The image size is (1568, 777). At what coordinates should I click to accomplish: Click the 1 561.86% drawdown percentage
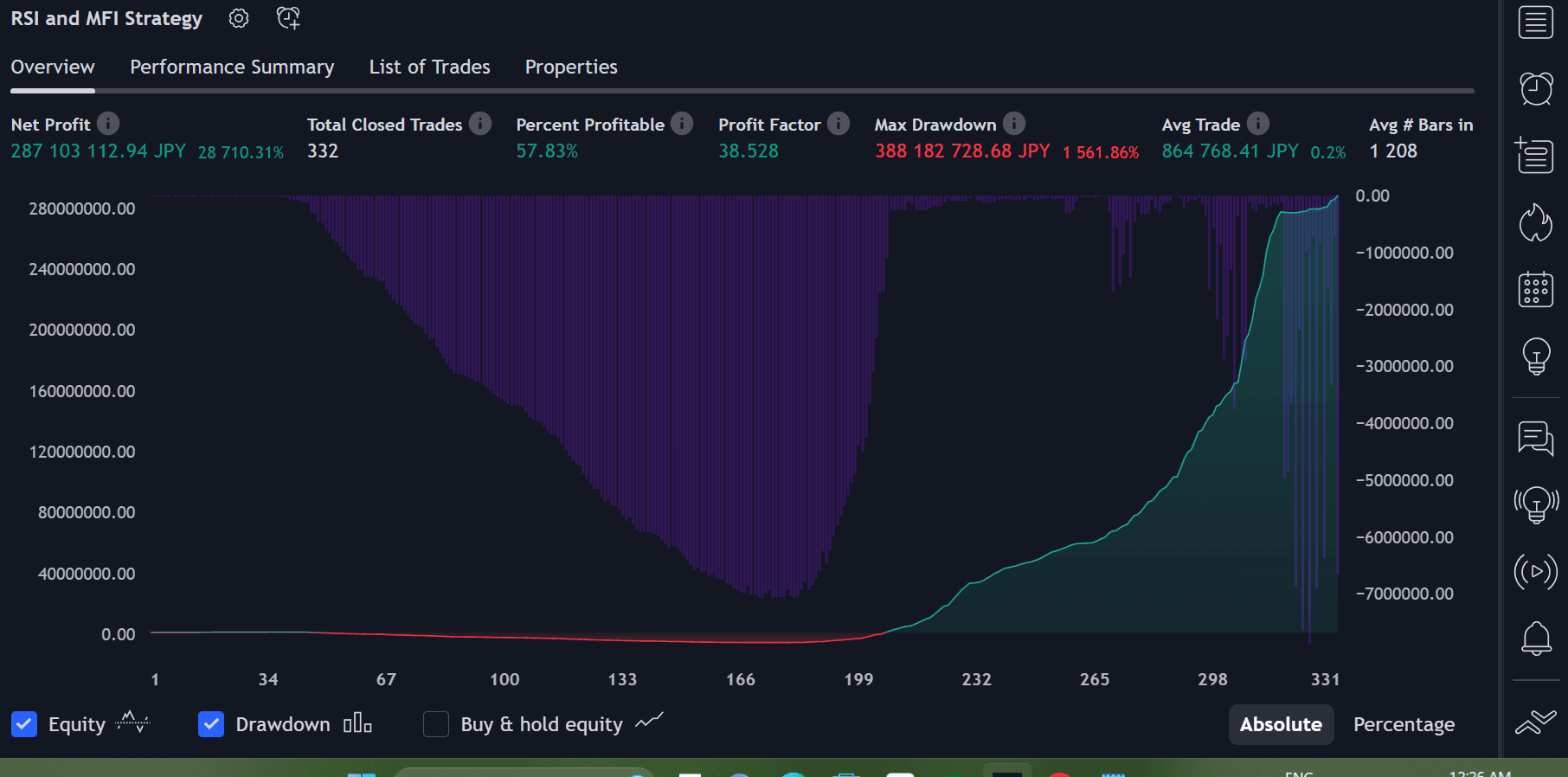click(1101, 152)
